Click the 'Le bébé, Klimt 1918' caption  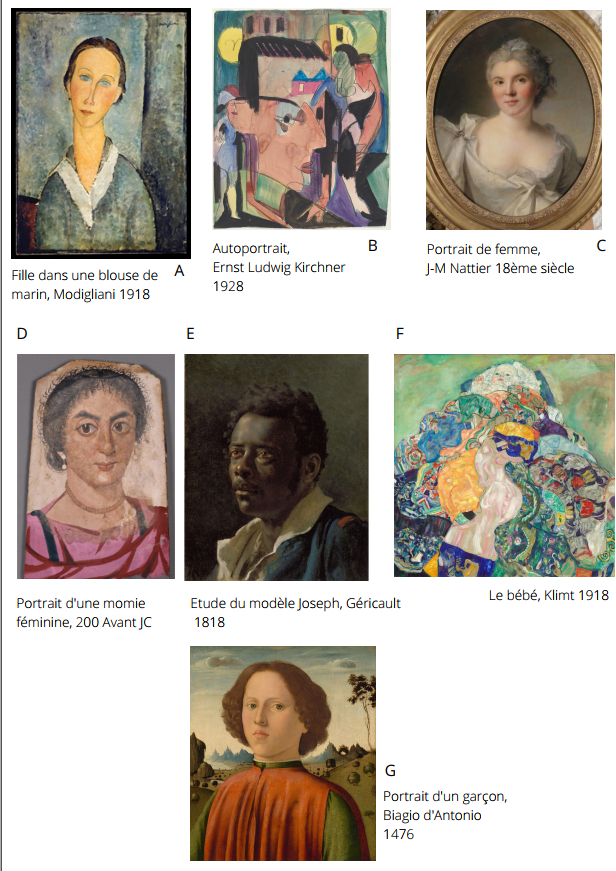coord(549,595)
